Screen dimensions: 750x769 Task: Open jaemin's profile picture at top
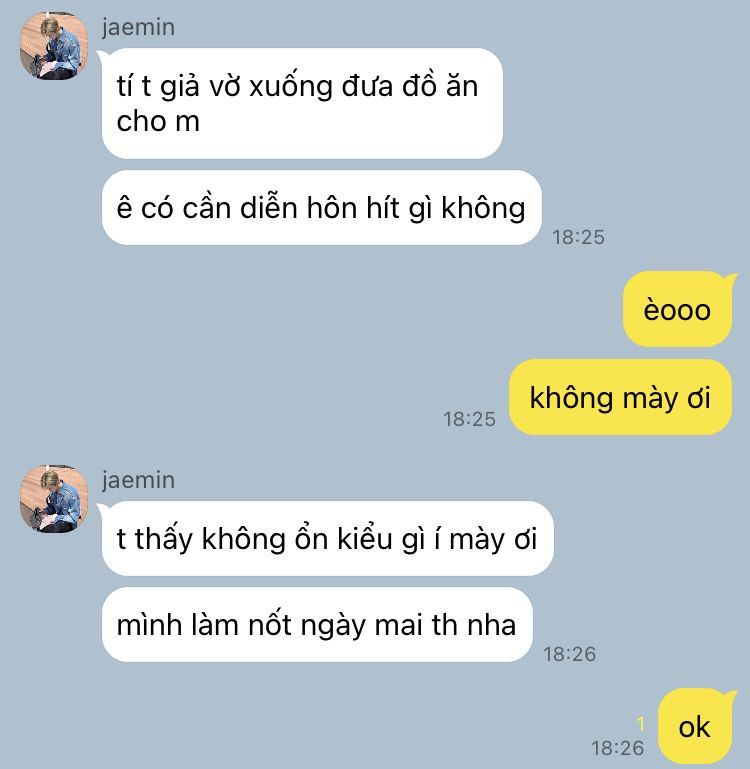(54, 45)
